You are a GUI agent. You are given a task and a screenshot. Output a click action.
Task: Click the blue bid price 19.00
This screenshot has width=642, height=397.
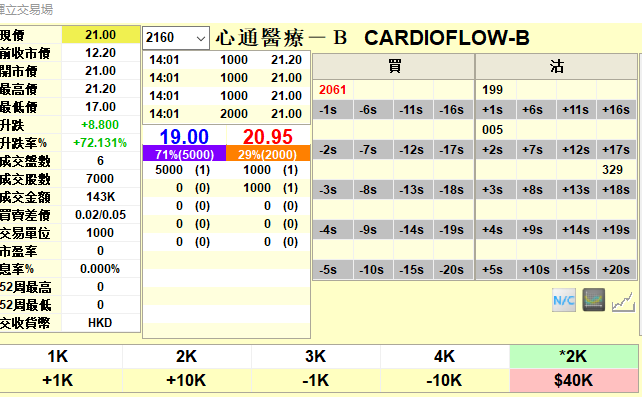coord(184,136)
